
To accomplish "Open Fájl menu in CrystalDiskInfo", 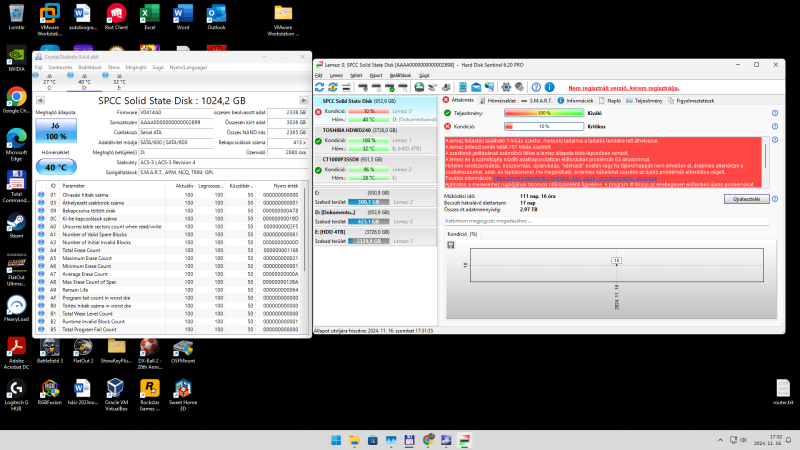I will click(x=38, y=67).
